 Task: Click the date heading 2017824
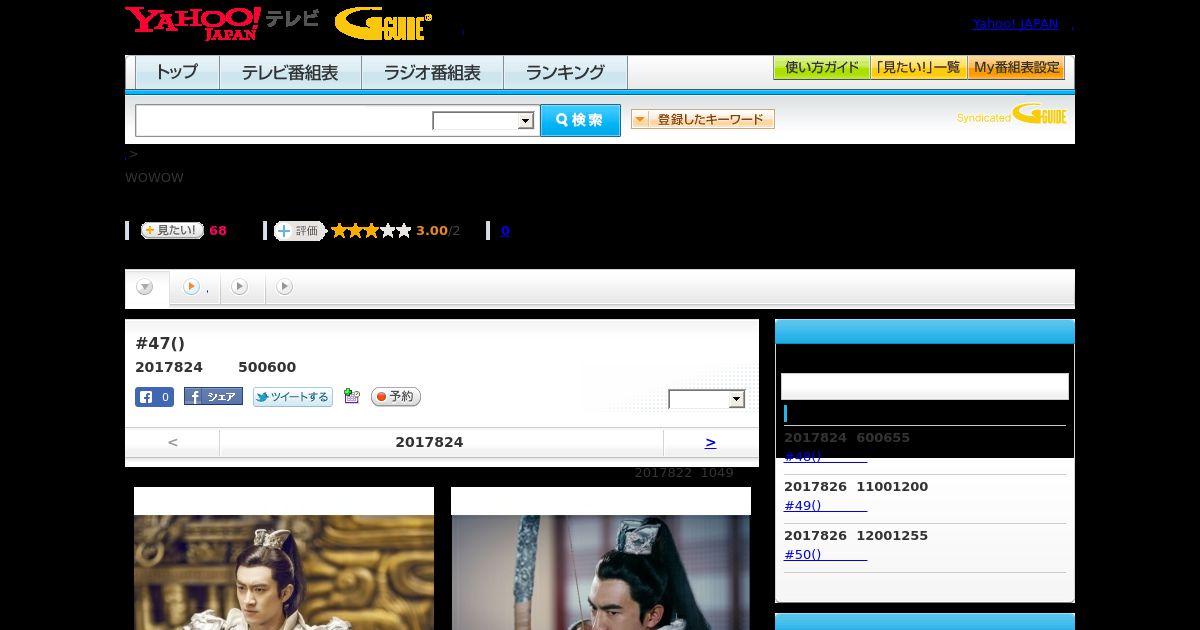[429, 442]
